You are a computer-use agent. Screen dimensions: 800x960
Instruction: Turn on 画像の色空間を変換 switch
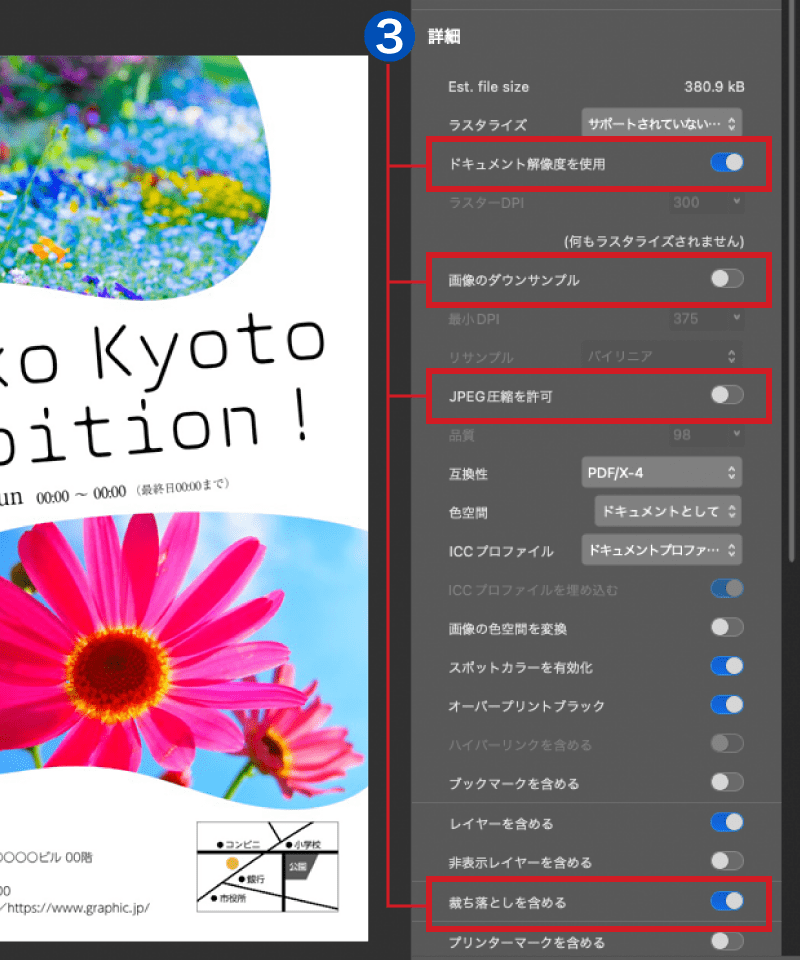click(726, 628)
